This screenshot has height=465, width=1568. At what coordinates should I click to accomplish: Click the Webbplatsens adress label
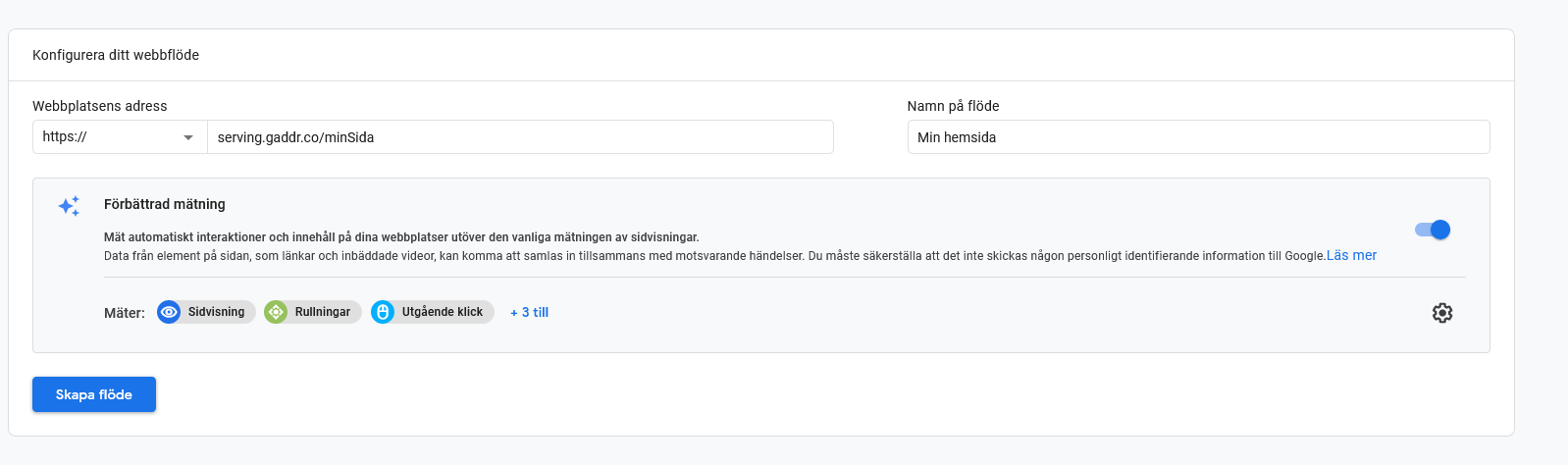point(99,106)
